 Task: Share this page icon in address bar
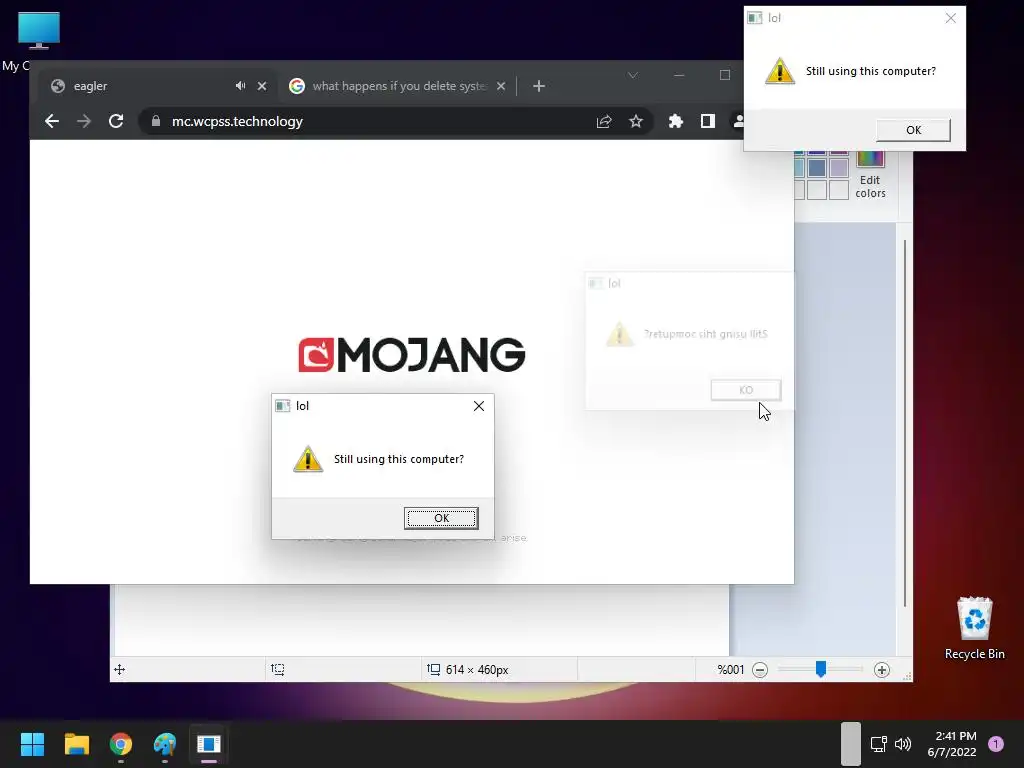[x=604, y=121]
